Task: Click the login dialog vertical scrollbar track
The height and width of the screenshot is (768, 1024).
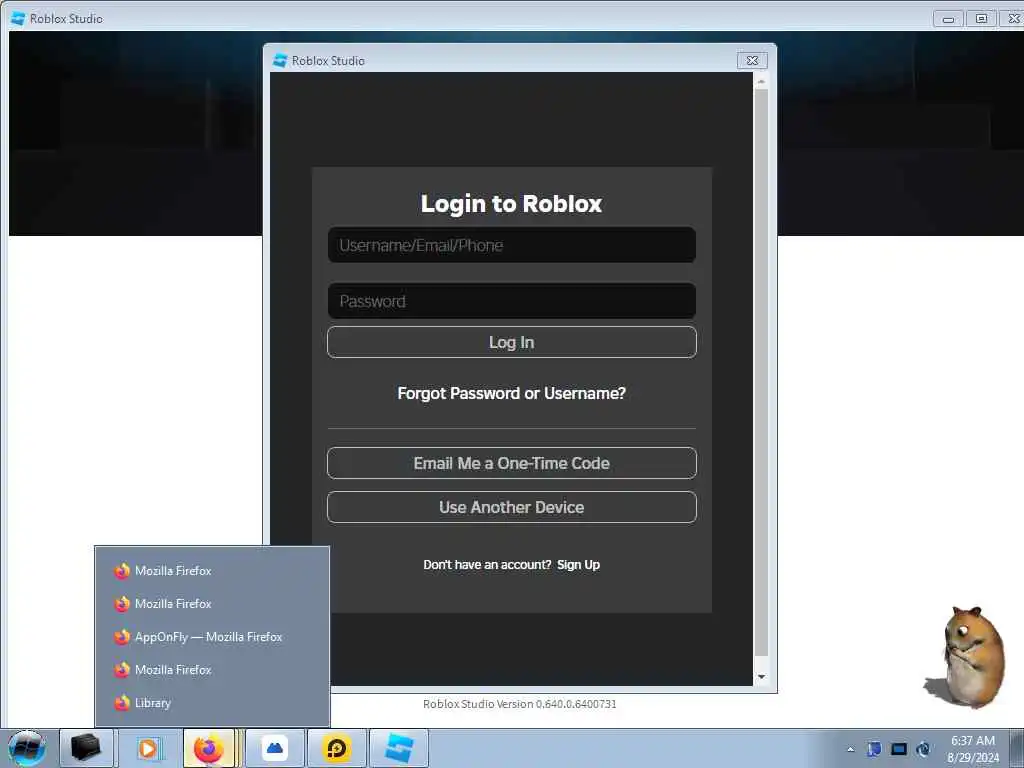Action: coord(761,372)
